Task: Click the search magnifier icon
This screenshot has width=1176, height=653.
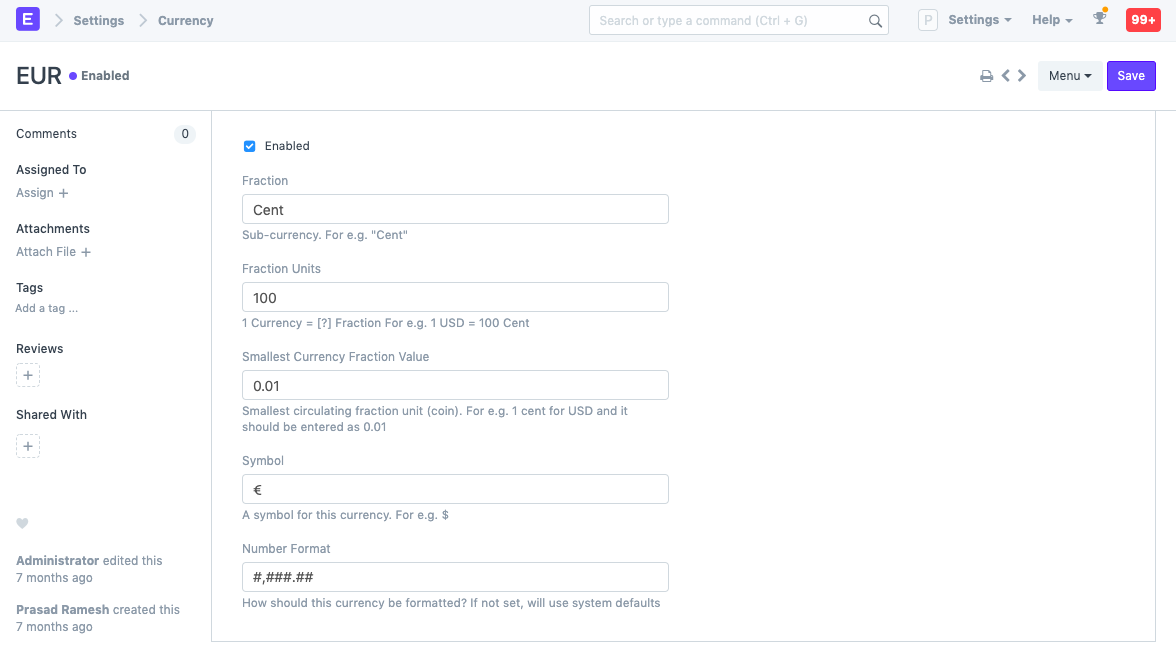Action: 875,21
